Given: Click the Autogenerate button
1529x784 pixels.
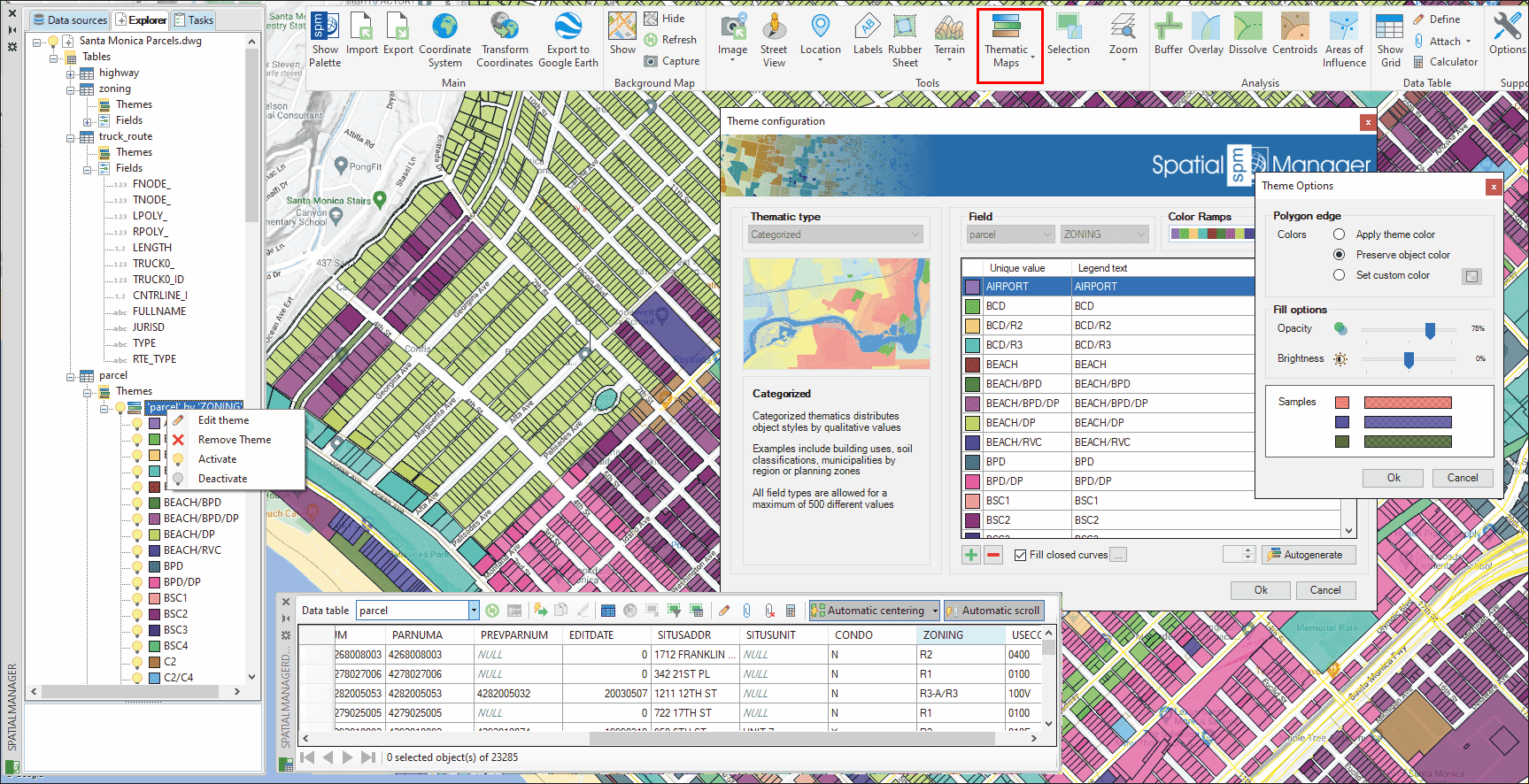Looking at the screenshot, I should click(x=1308, y=555).
